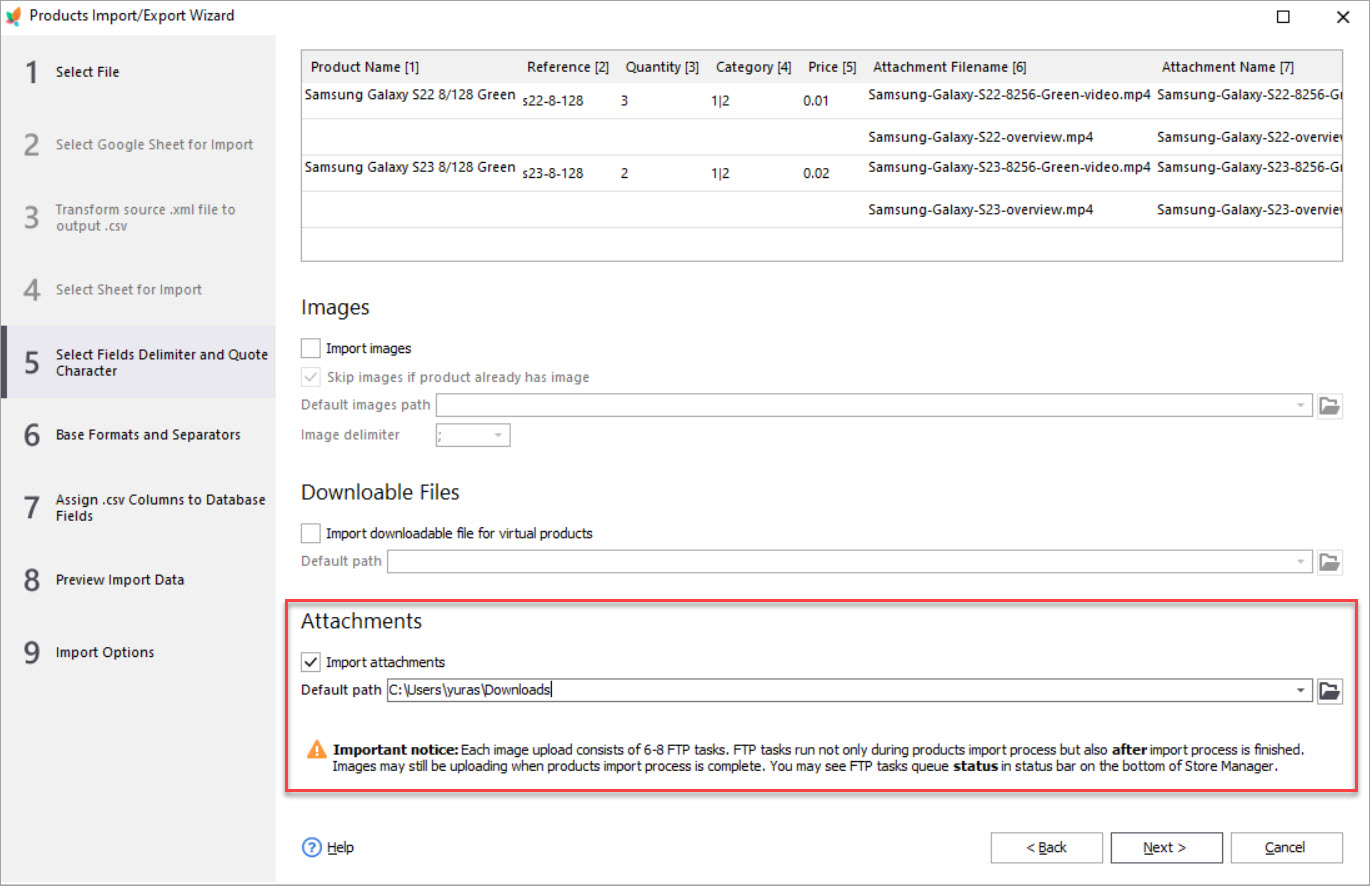Select reference cell s23-8-128
1370x886 pixels.
[x=552, y=173]
